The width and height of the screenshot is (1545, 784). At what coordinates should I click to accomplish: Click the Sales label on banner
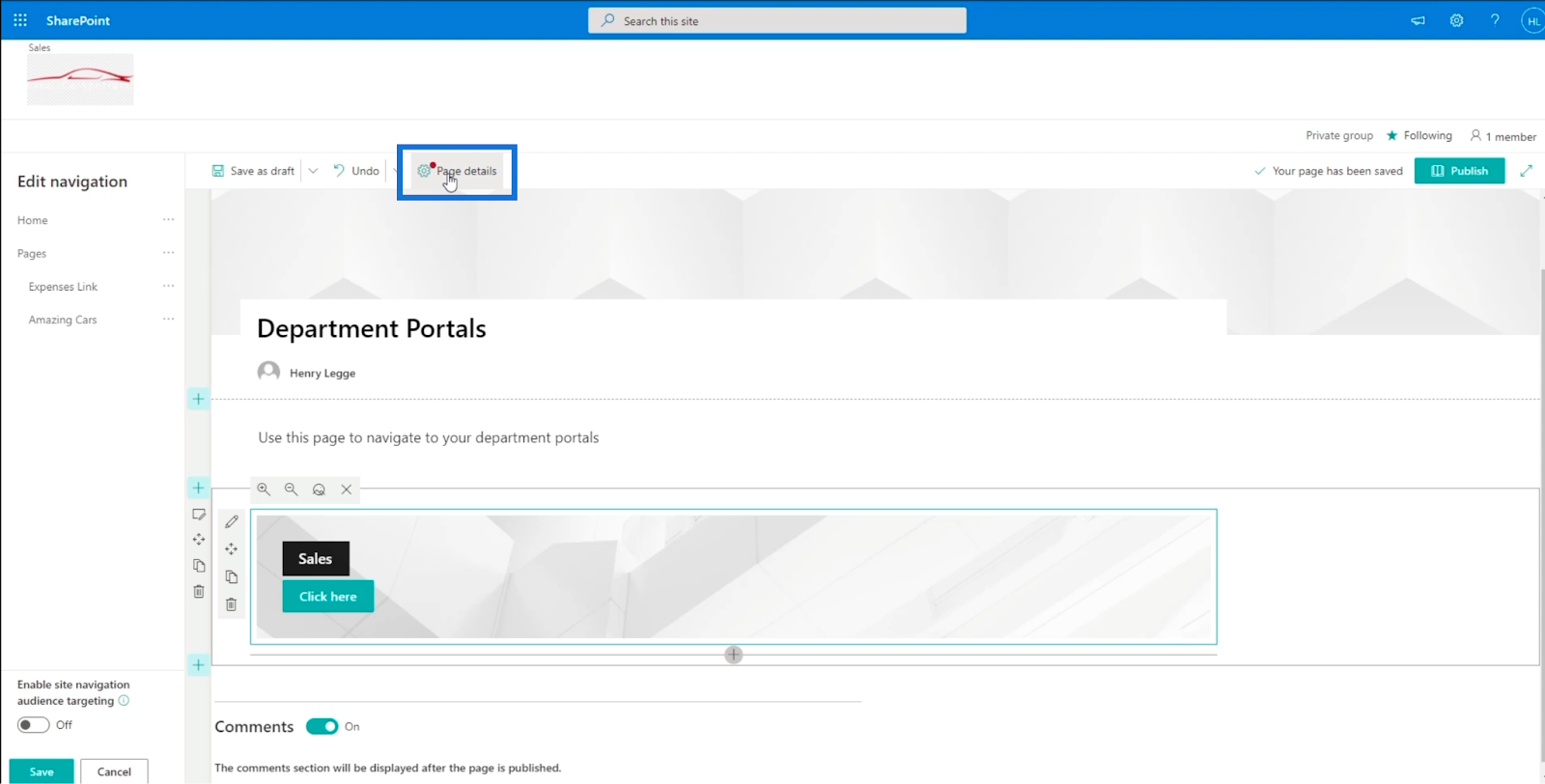pyautogui.click(x=316, y=559)
